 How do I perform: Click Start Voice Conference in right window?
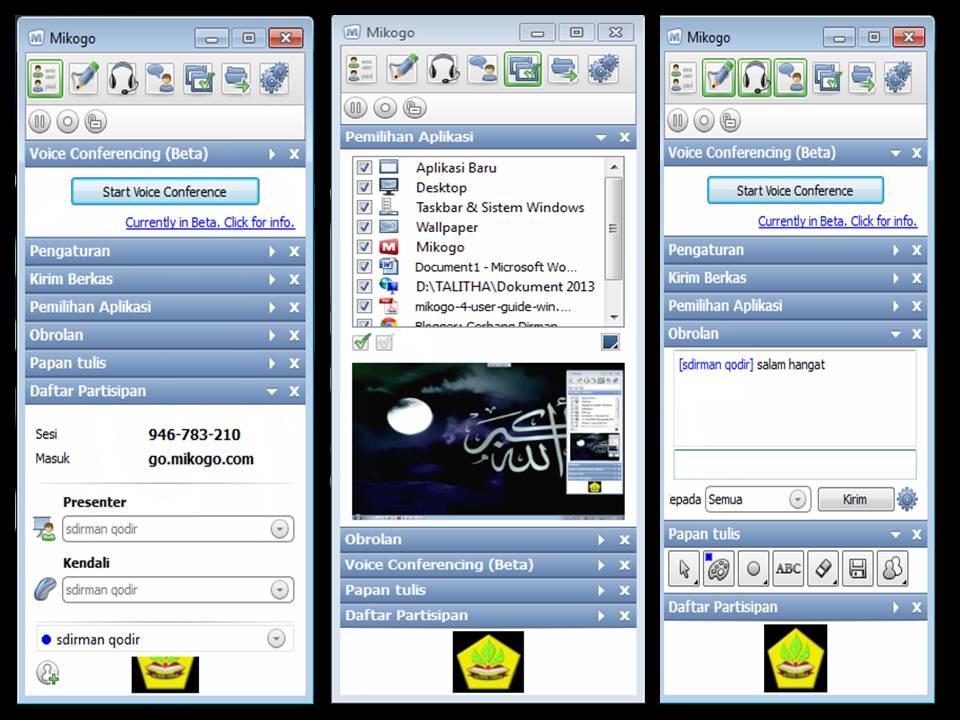[795, 190]
